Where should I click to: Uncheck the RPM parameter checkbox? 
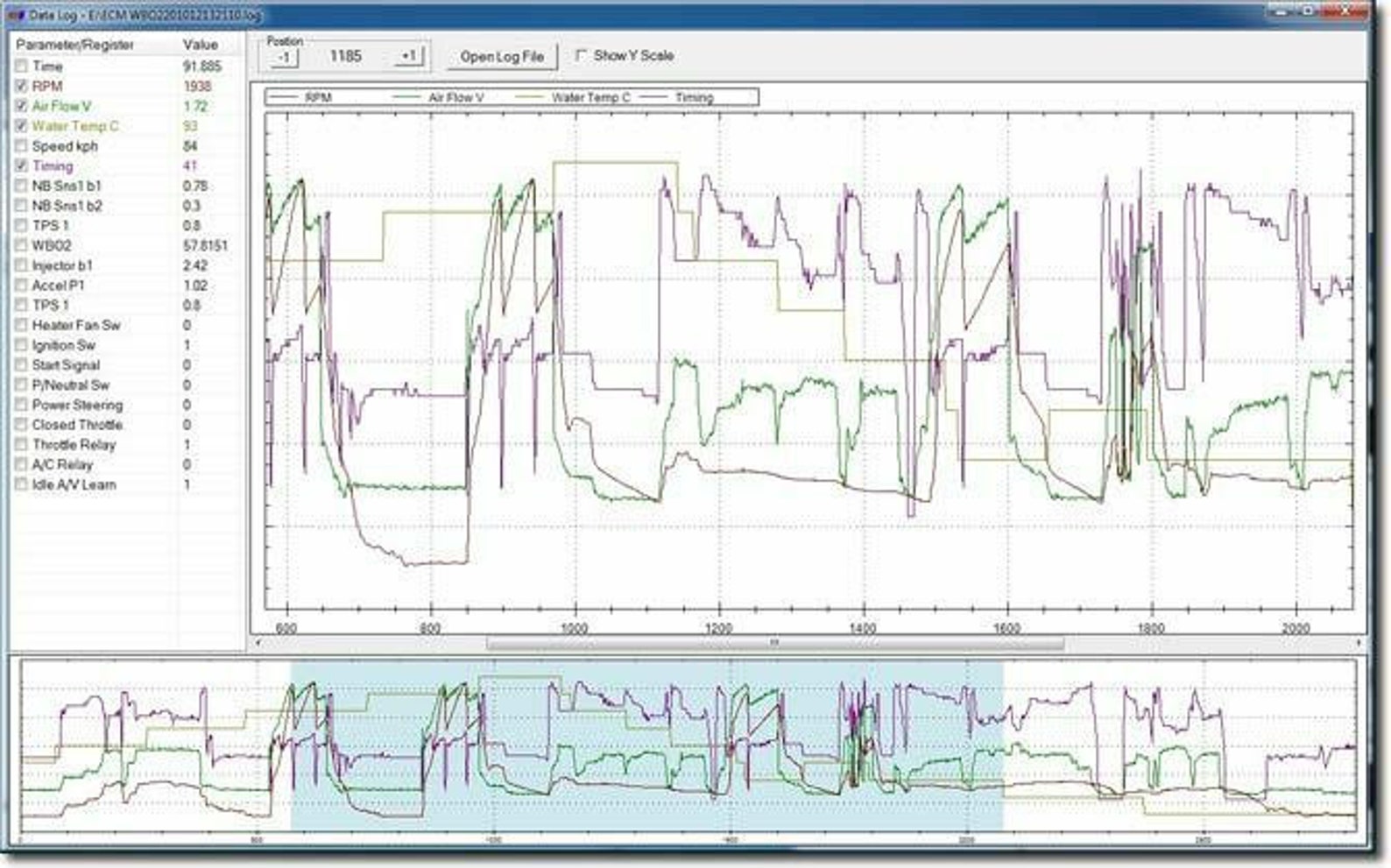click(21, 87)
